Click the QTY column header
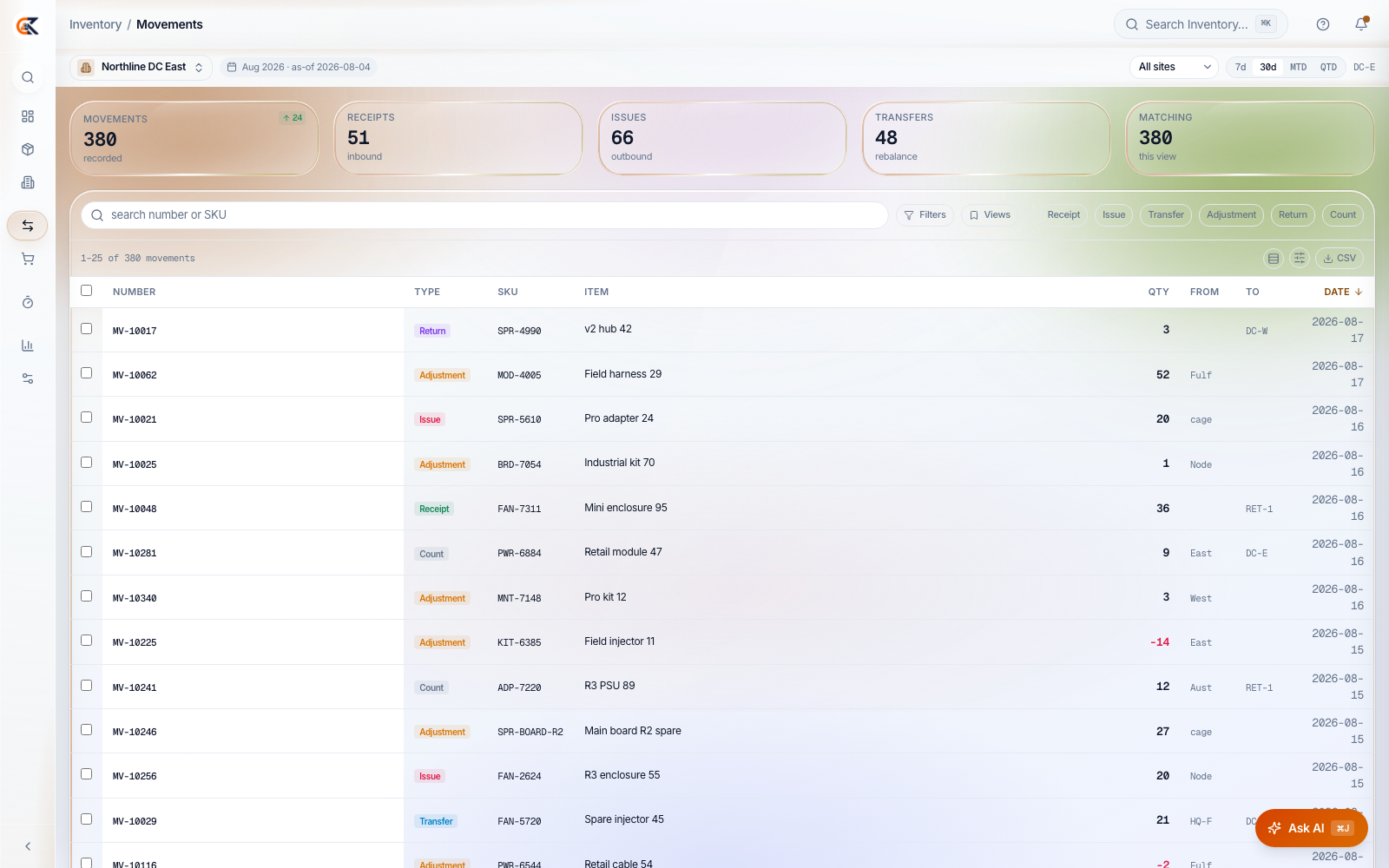The width and height of the screenshot is (1389, 868). 1159,292
